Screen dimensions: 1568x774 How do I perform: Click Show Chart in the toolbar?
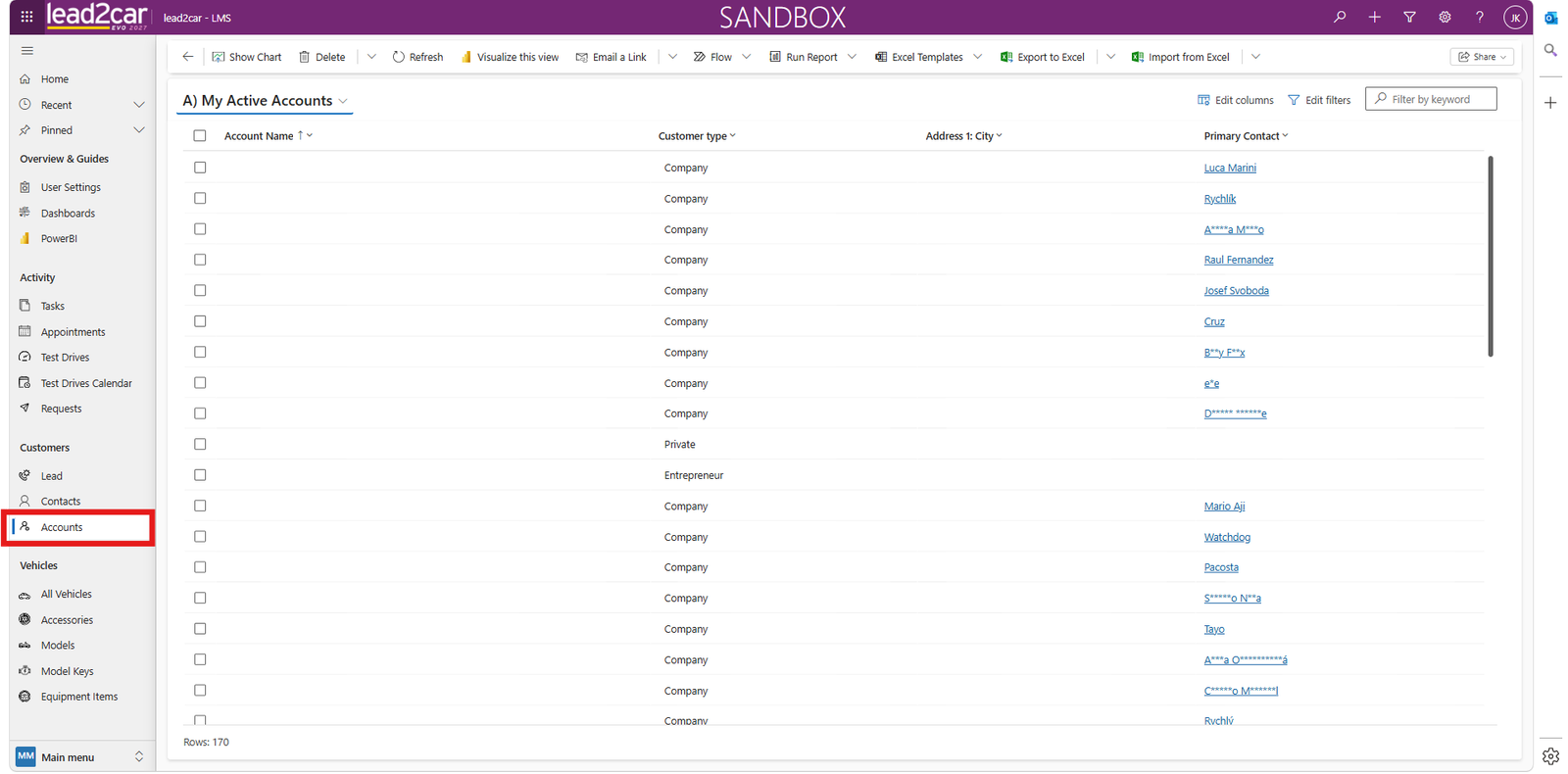pyautogui.click(x=247, y=57)
